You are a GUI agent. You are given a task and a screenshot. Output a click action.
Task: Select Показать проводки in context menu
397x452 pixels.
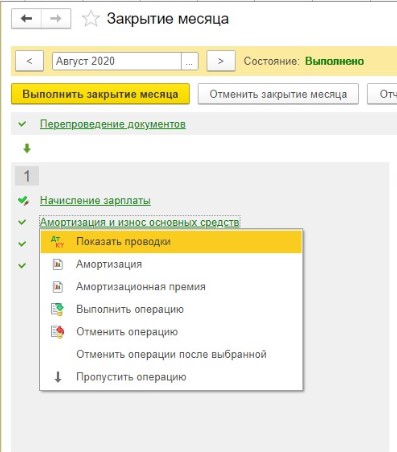click(171, 241)
